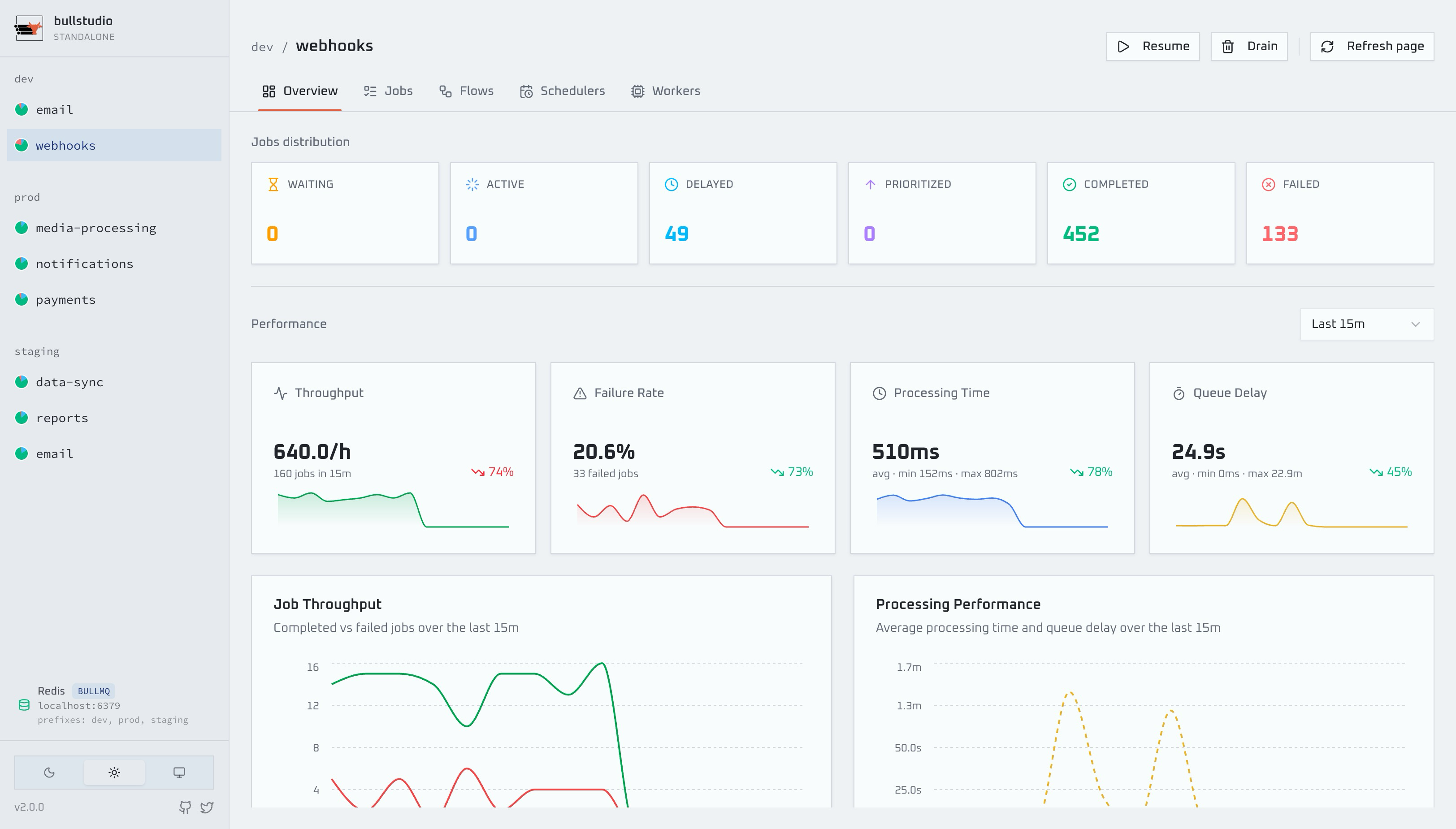Switch to dark theme moon
The height and width of the screenshot is (829, 1456).
(50, 773)
